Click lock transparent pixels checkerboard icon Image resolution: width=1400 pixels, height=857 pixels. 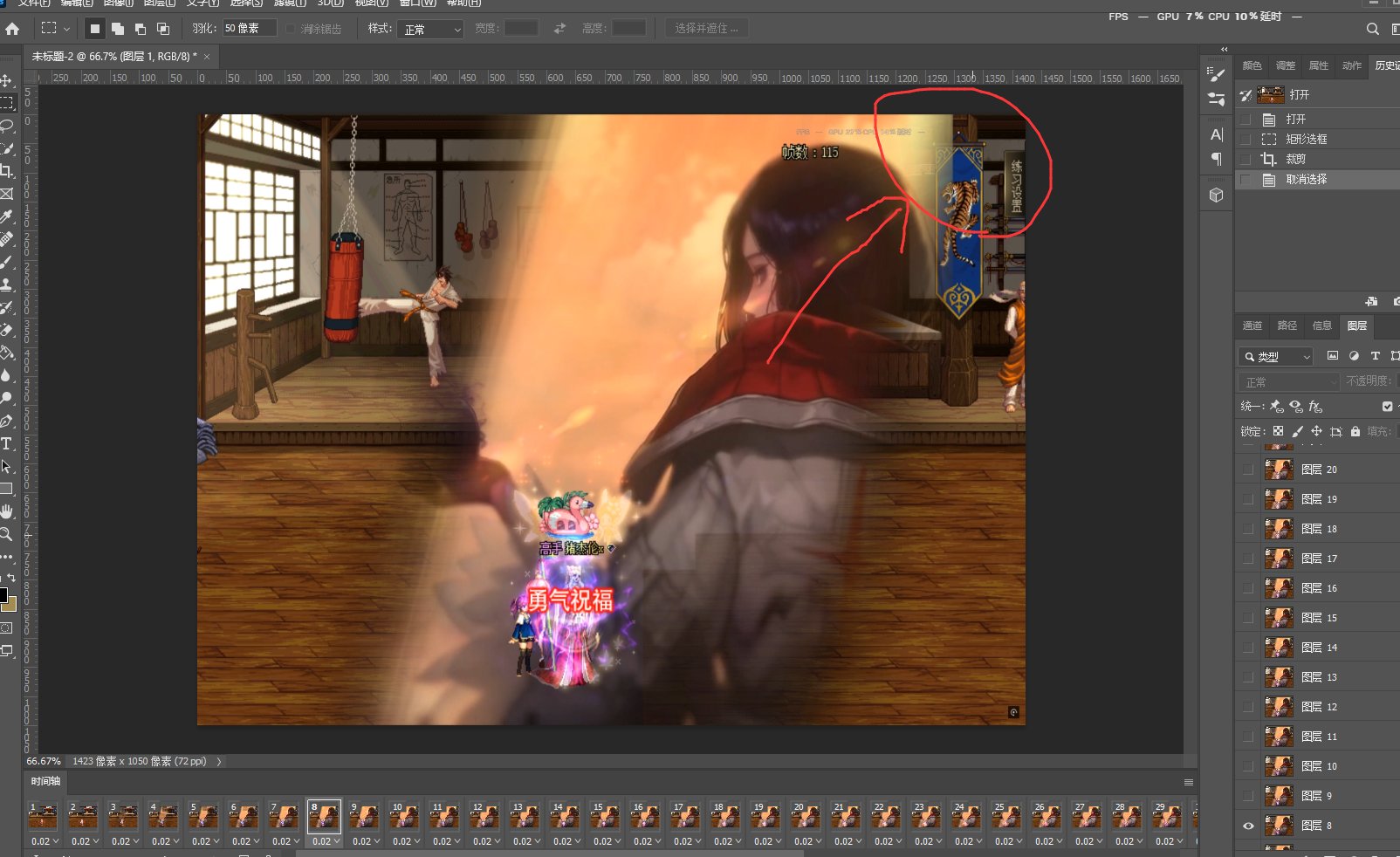[1278, 431]
